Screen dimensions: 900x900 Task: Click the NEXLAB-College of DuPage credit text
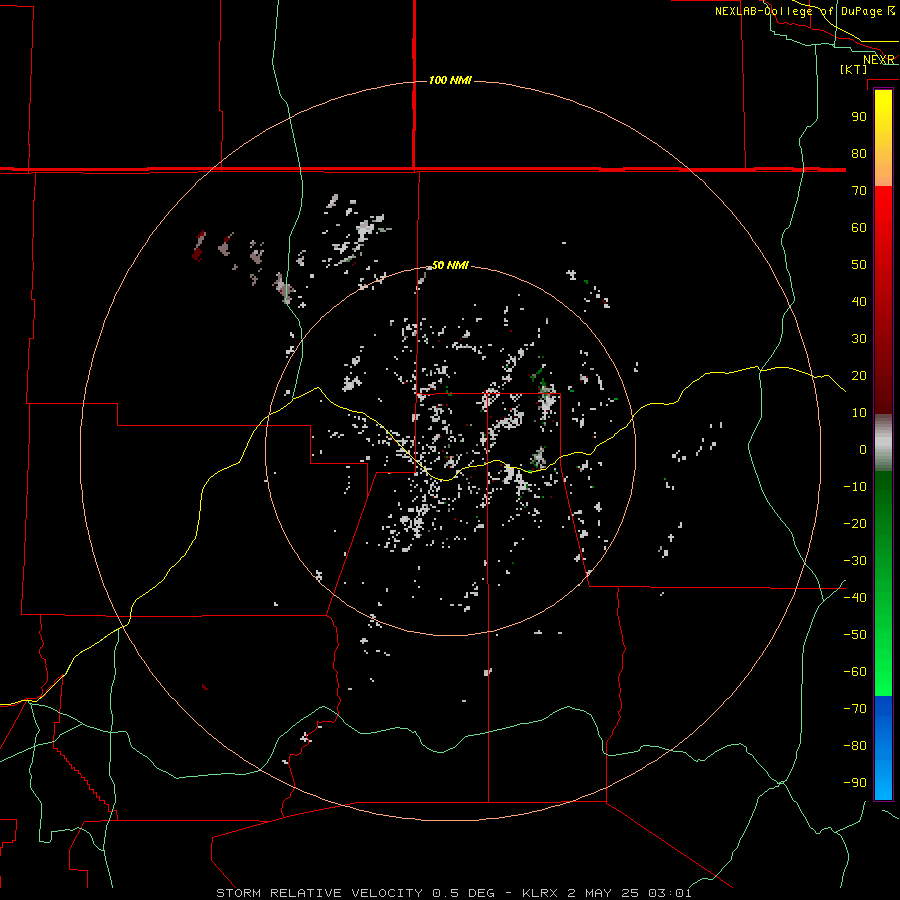[805, 11]
